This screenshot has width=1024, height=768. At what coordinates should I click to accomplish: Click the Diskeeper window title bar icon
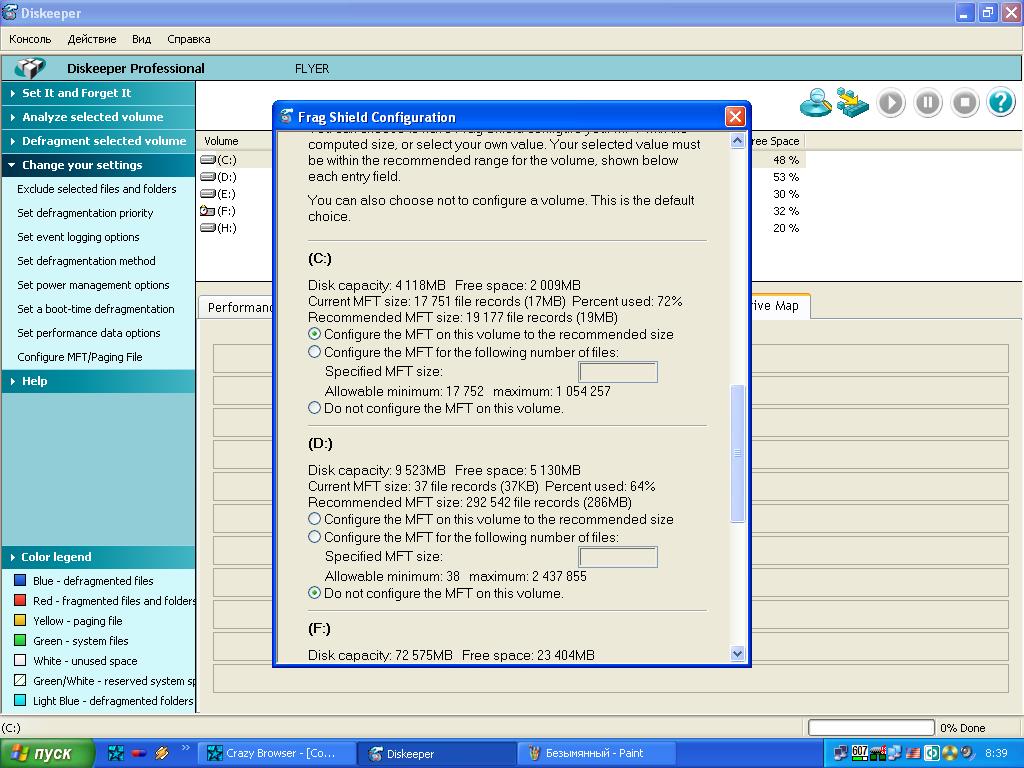10,12
